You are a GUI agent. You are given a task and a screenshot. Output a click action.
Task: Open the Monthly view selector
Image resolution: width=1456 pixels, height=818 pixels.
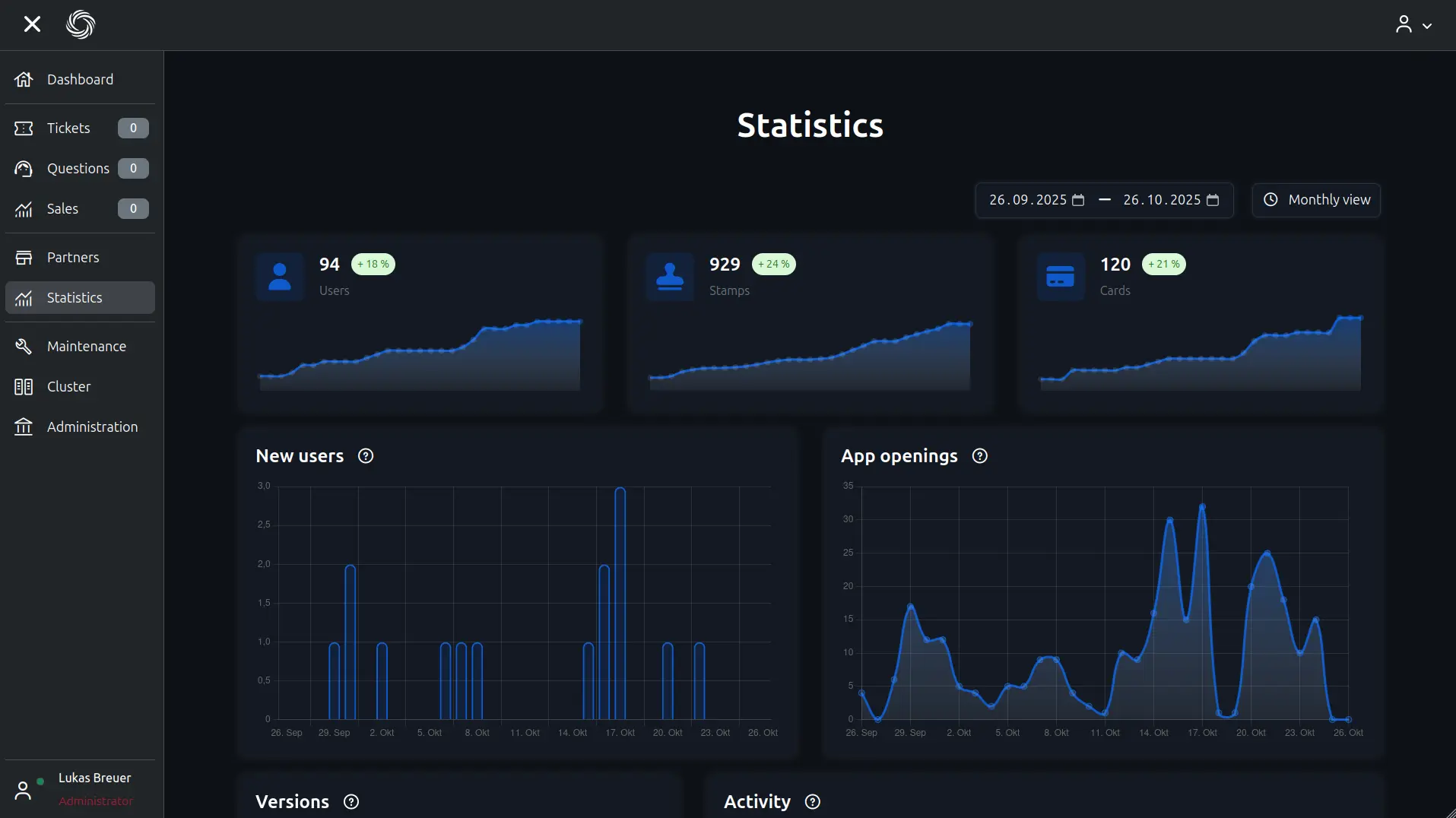(1316, 200)
